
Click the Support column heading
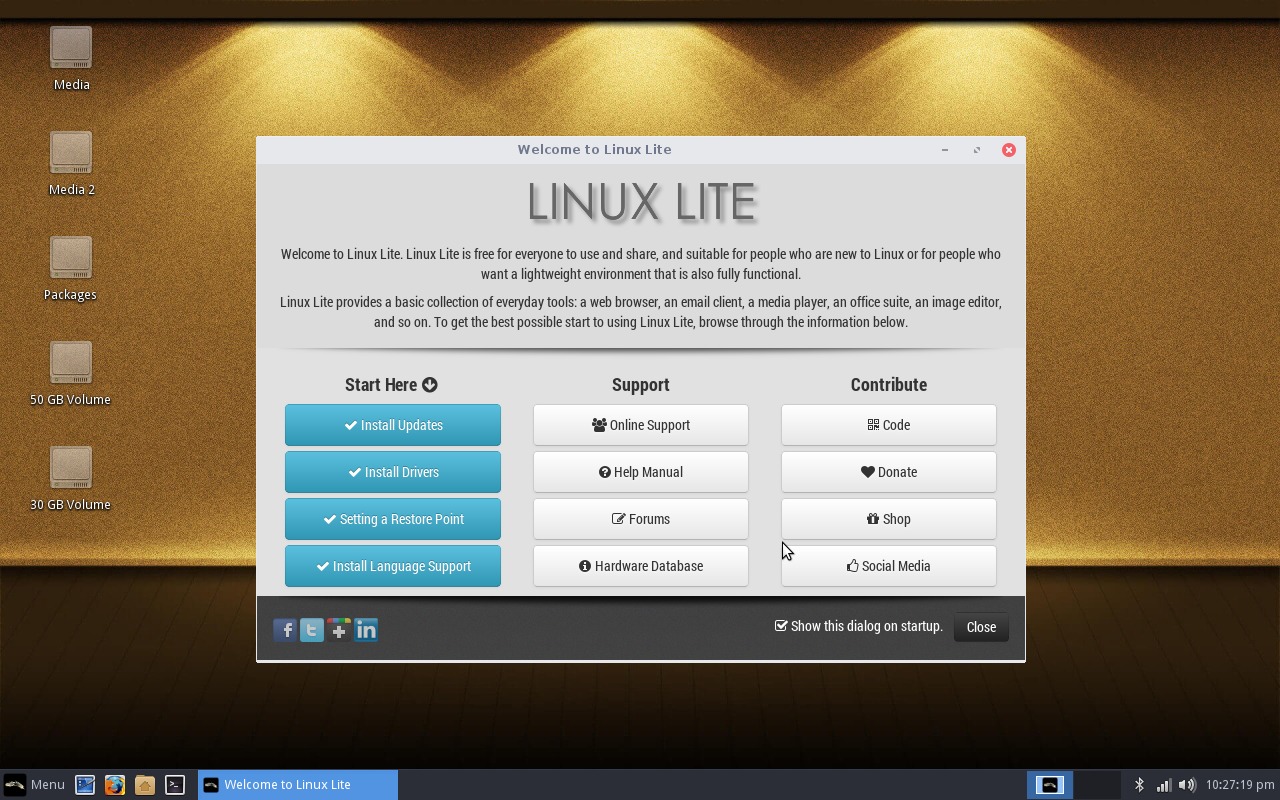pos(641,385)
